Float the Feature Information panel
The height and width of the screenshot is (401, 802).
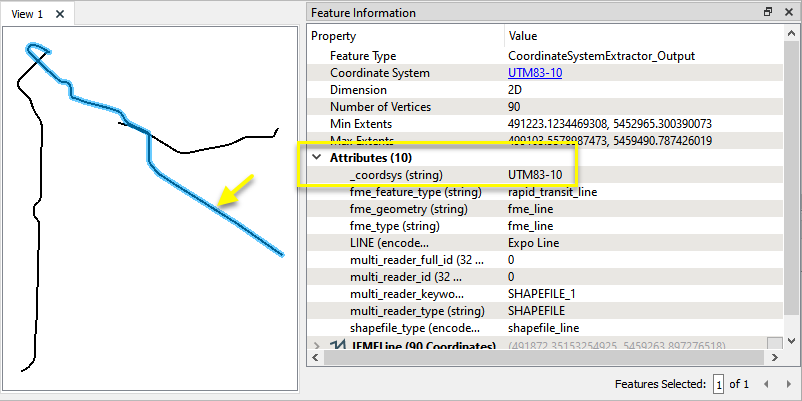click(768, 13)
